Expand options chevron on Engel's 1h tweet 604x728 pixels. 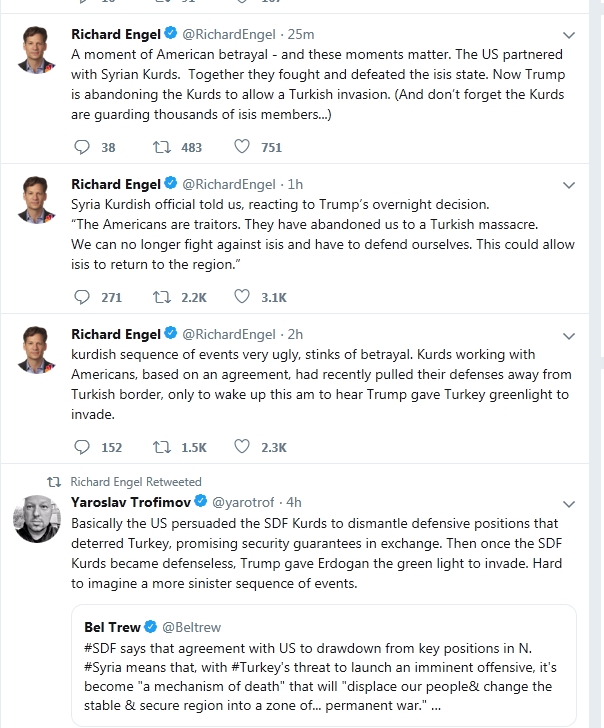569,185
